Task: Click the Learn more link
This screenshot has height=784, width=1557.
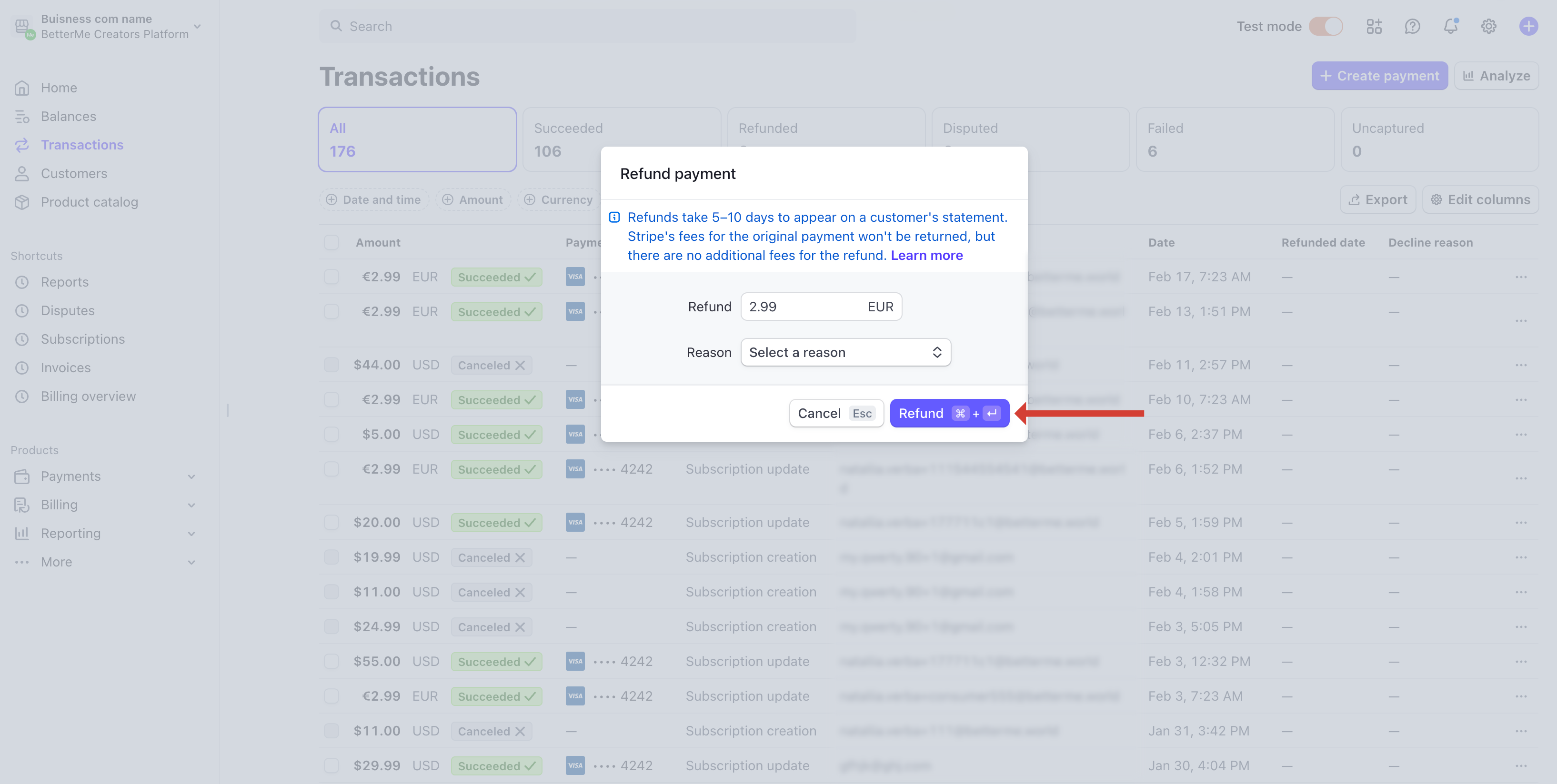Action: point(926,255)
